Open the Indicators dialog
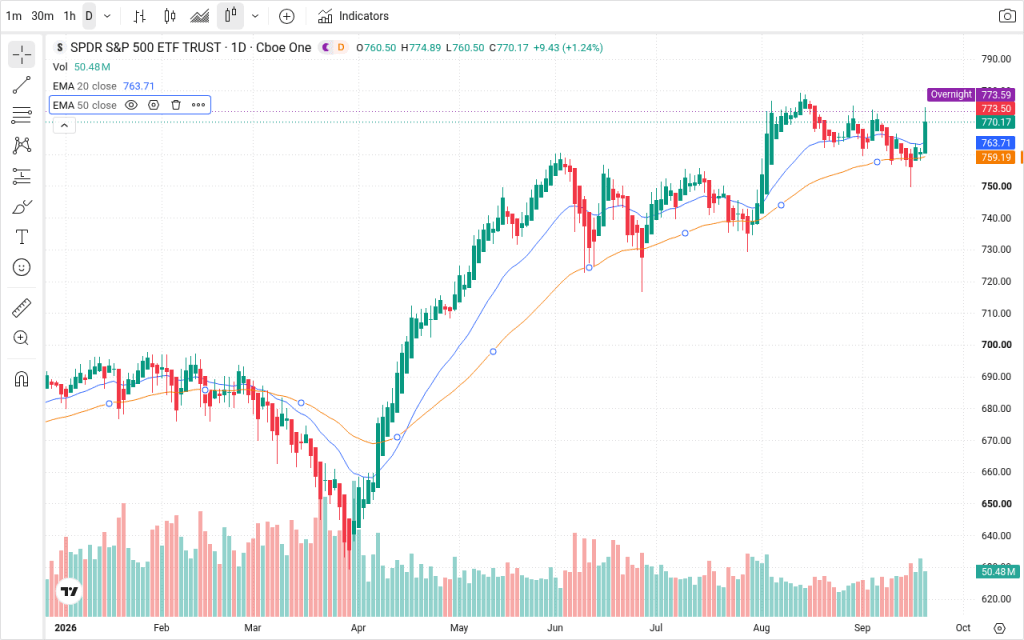 [353, 16]
